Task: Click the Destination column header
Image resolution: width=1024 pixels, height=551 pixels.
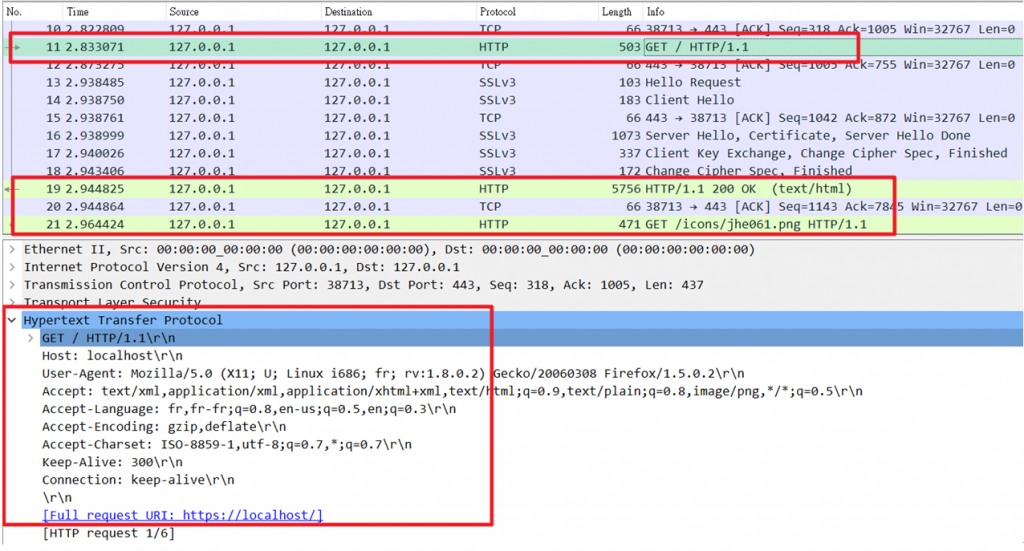Action: (x=348, y=12)
